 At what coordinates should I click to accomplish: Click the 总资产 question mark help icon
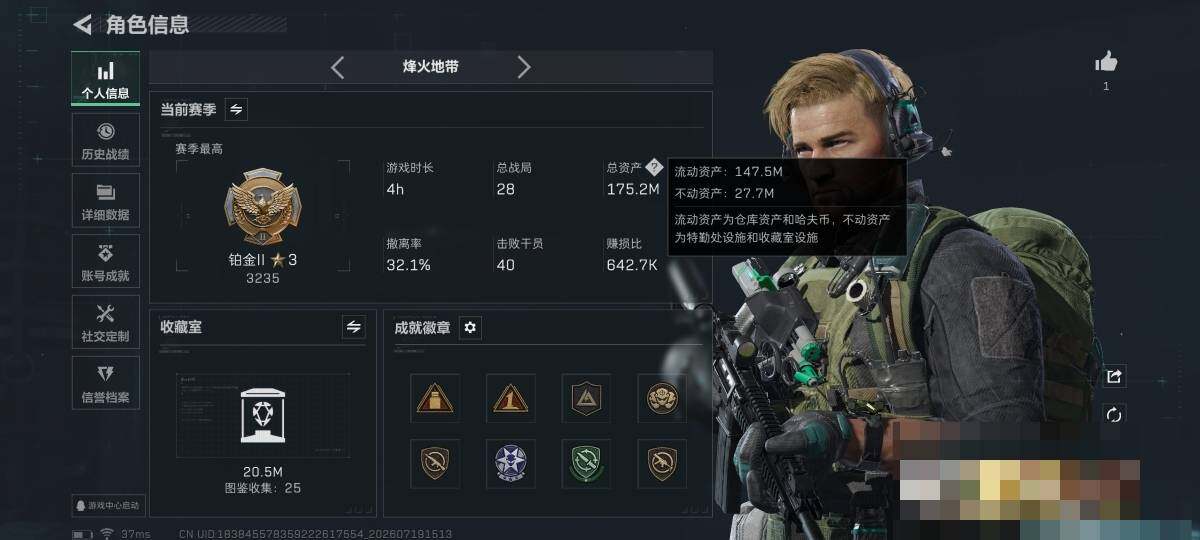[x=654, y=167]
